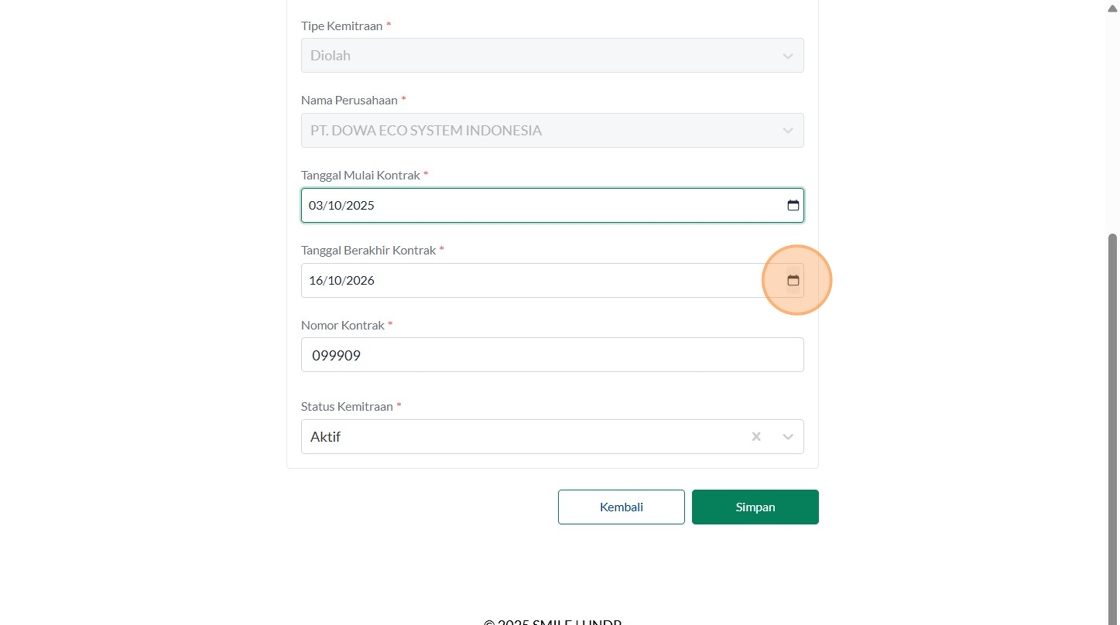Click the 'PT. DOWA ECO SYSTEM INDONESIA' company field

click(426, 131)
